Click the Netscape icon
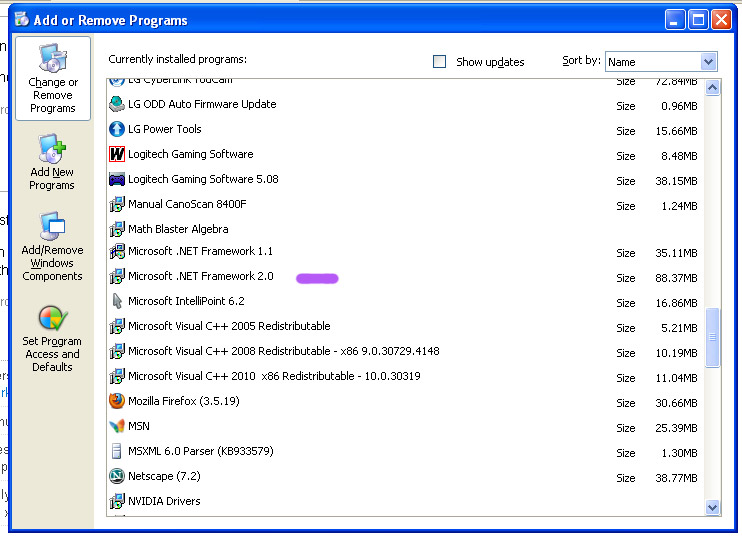Screen dimensions: 742x537 tap(116, 476)
